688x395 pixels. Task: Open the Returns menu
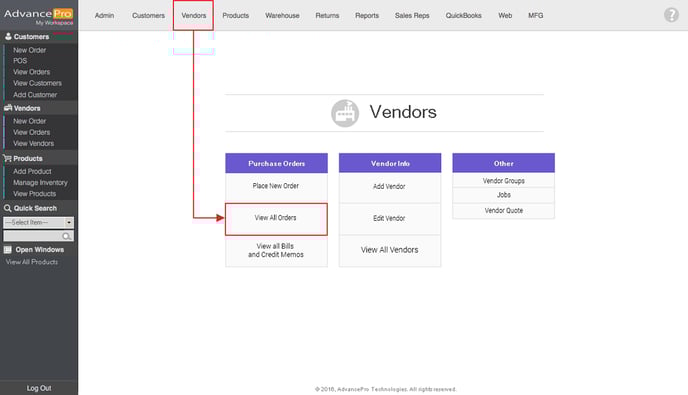327,15
